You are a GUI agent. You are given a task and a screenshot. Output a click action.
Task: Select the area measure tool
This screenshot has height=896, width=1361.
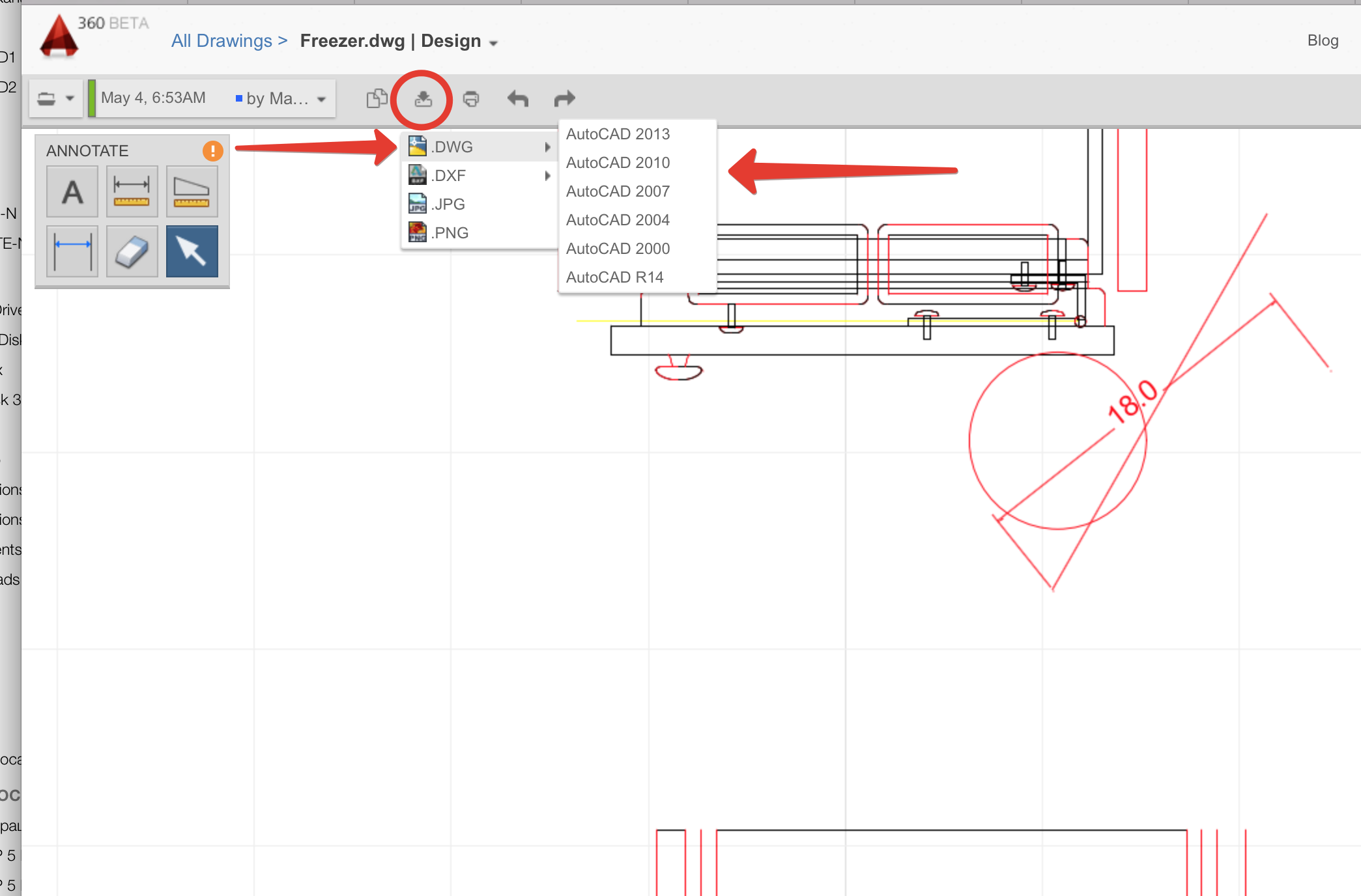click(192, 191)
